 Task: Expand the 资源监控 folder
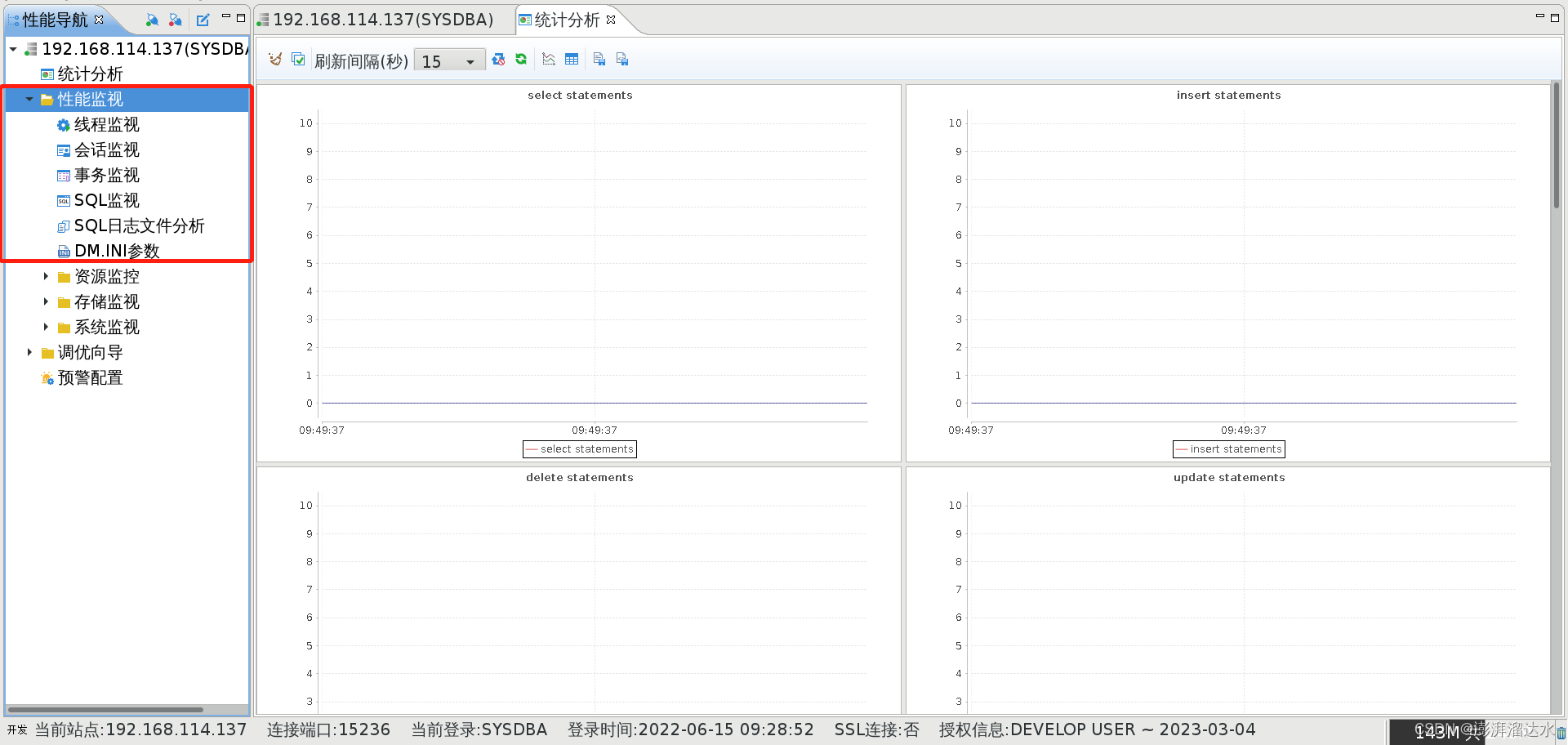(46, 276)
